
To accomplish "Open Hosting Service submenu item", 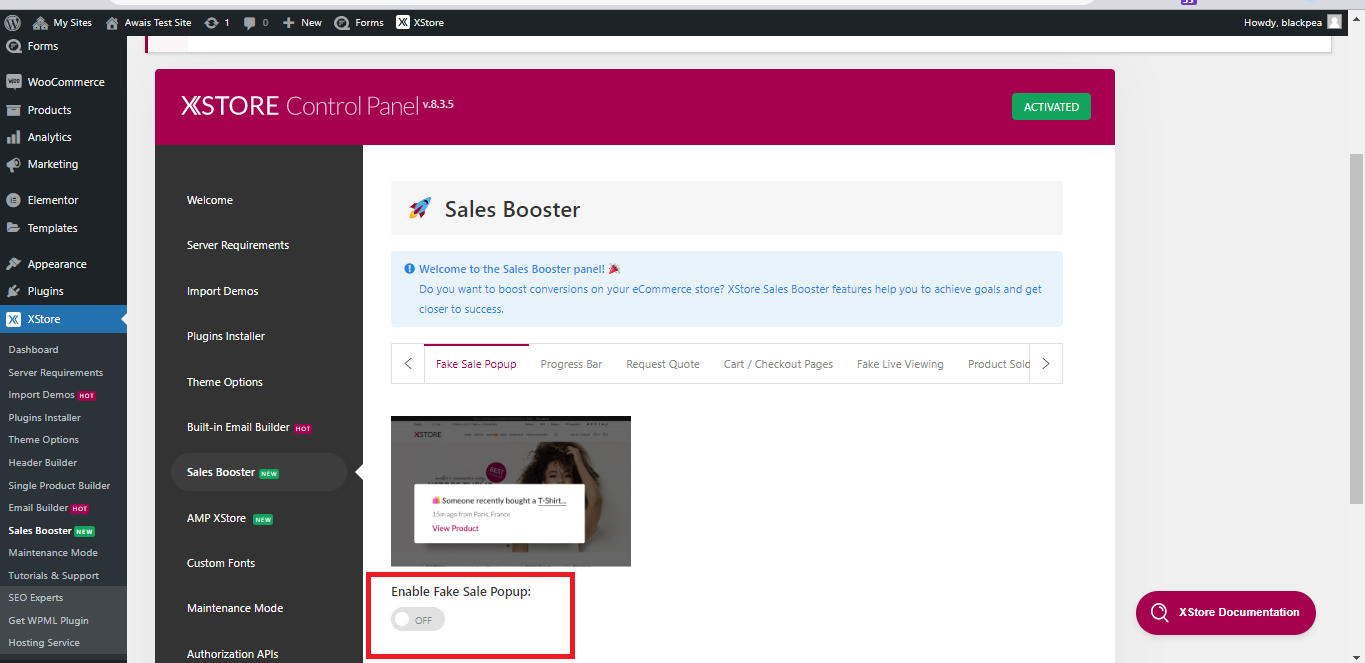I will (x=43, y=643).
